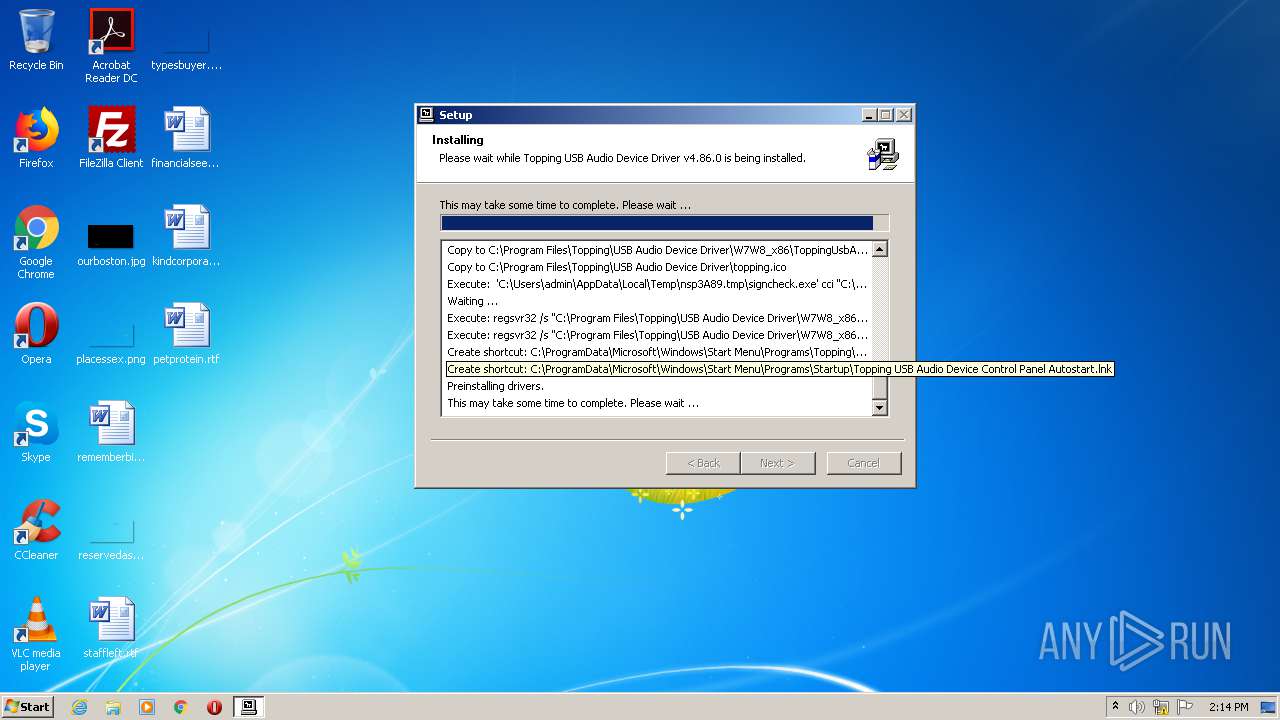Open Chrome from the taskbar
Screen dimensions: 1280x720
(x=181, y=707)
